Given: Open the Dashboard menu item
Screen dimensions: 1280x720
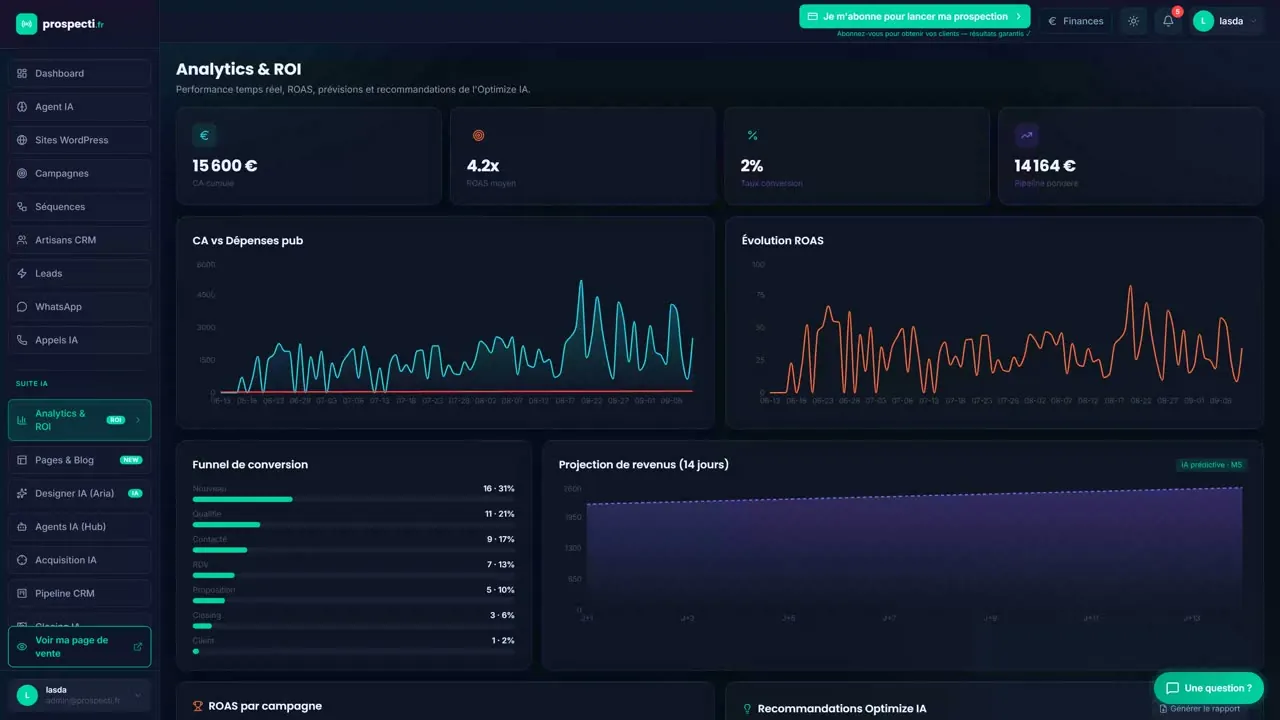Looking at the screenshot, I should (80, 73).
